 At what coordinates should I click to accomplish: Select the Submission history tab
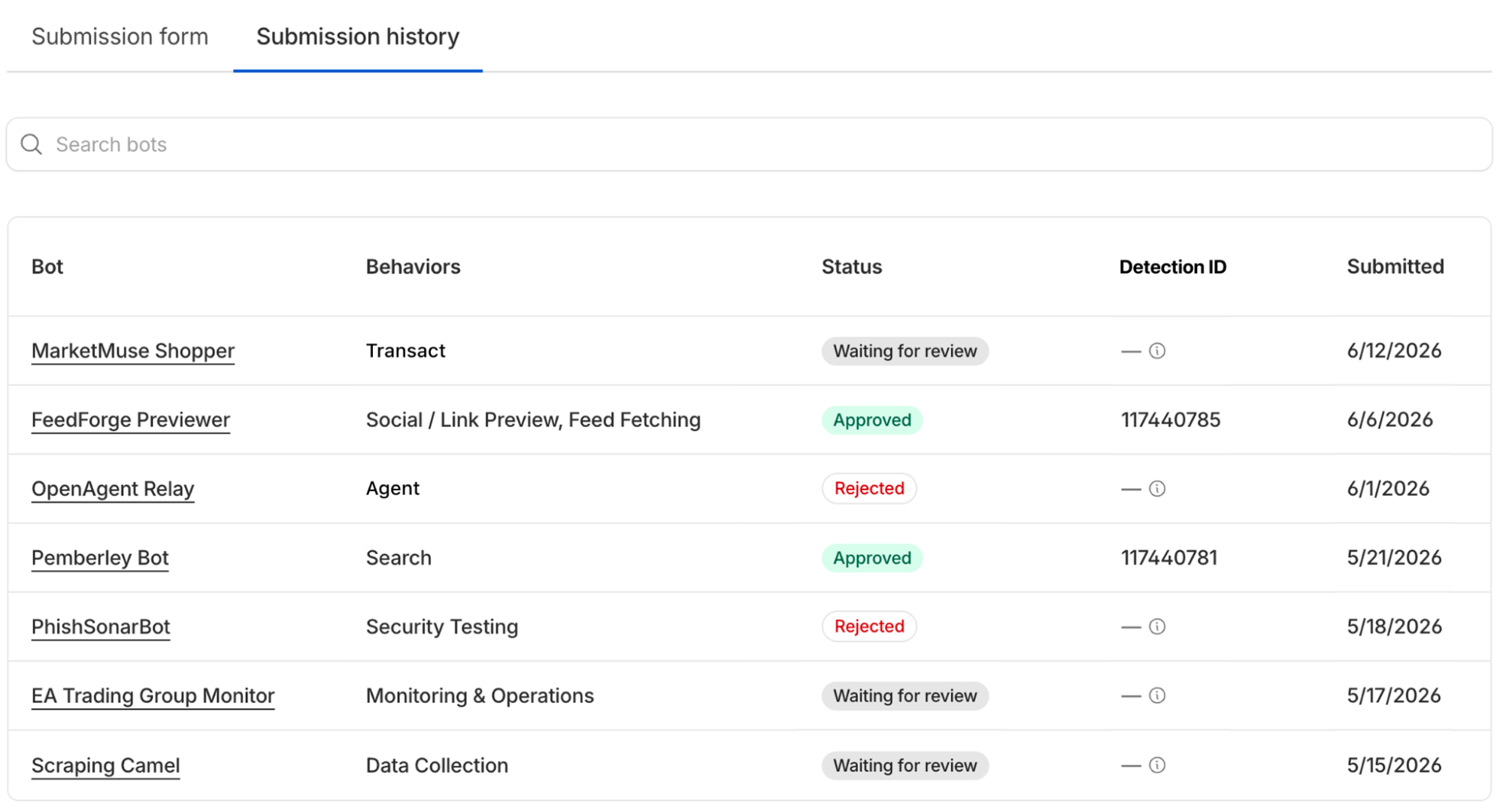(358, 36)
